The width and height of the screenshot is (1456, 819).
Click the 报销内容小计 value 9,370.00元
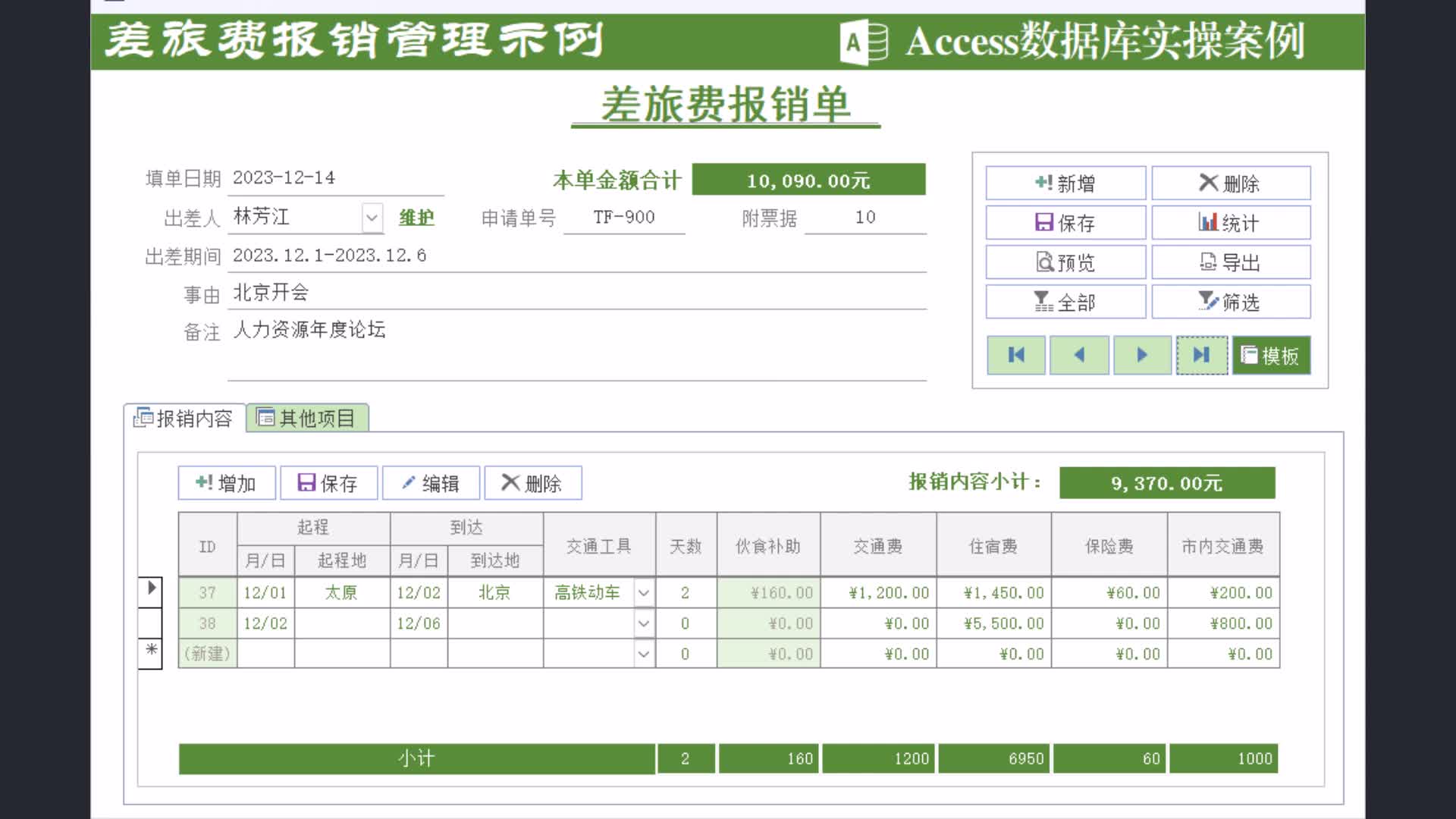(x=1167, y=483)
